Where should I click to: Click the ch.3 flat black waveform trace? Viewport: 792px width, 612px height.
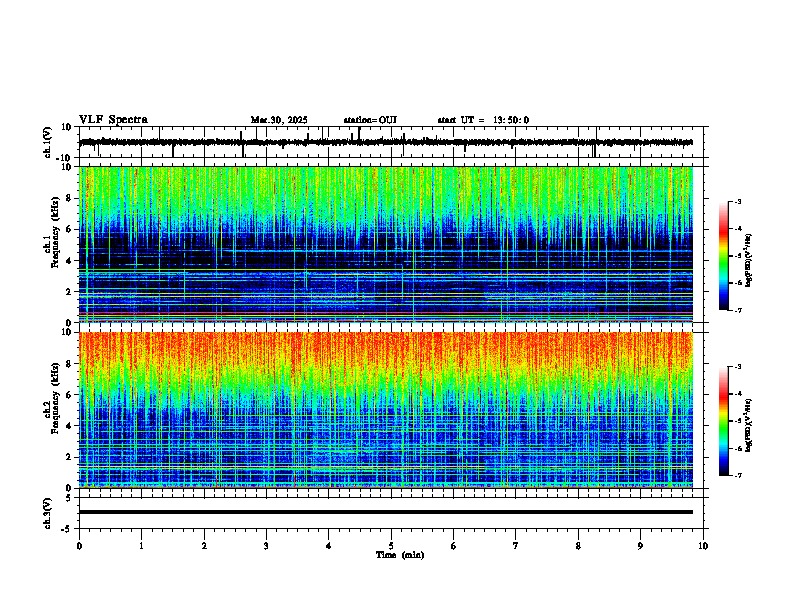click(386, 512)
